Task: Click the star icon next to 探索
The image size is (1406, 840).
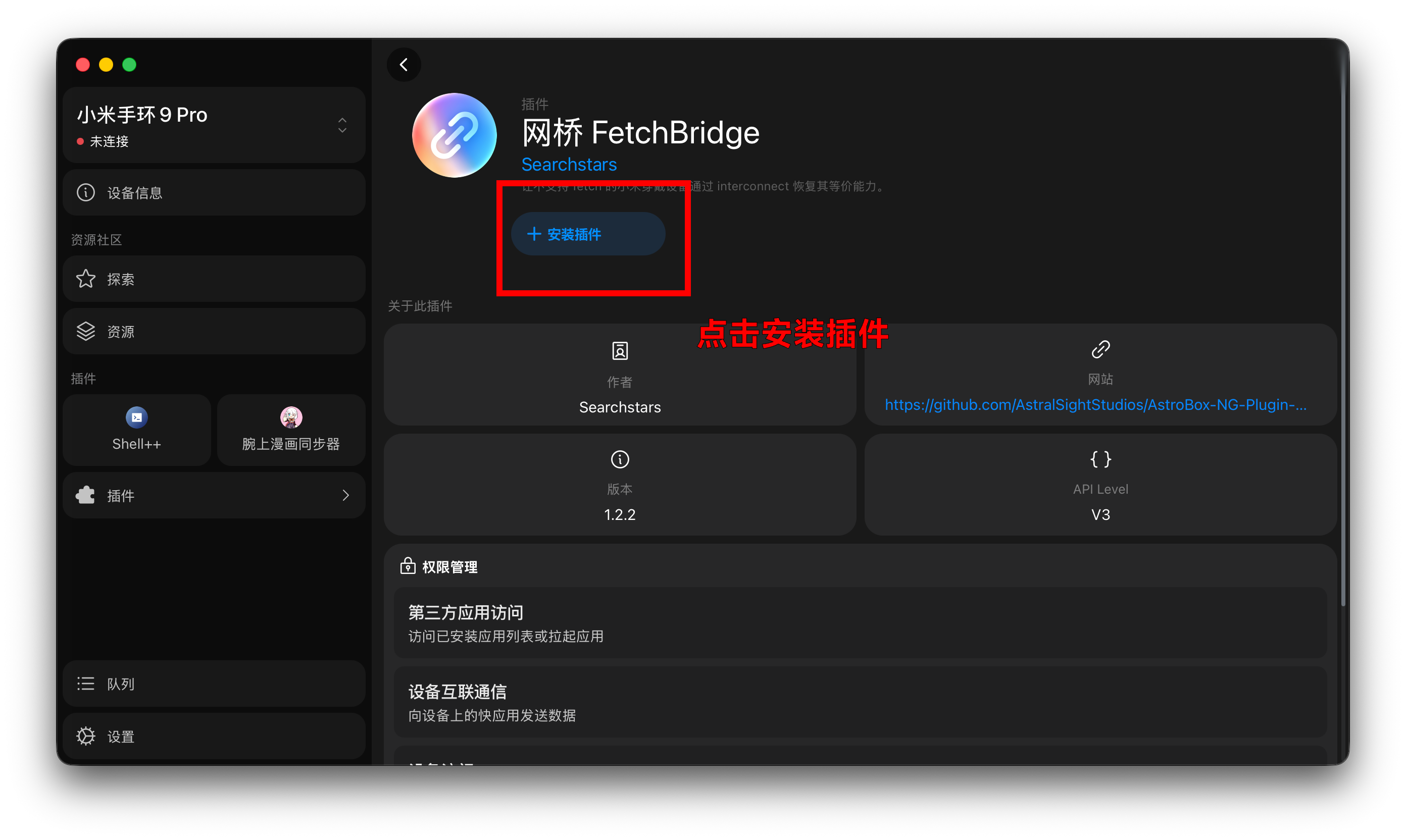Action: pos(86,279)
